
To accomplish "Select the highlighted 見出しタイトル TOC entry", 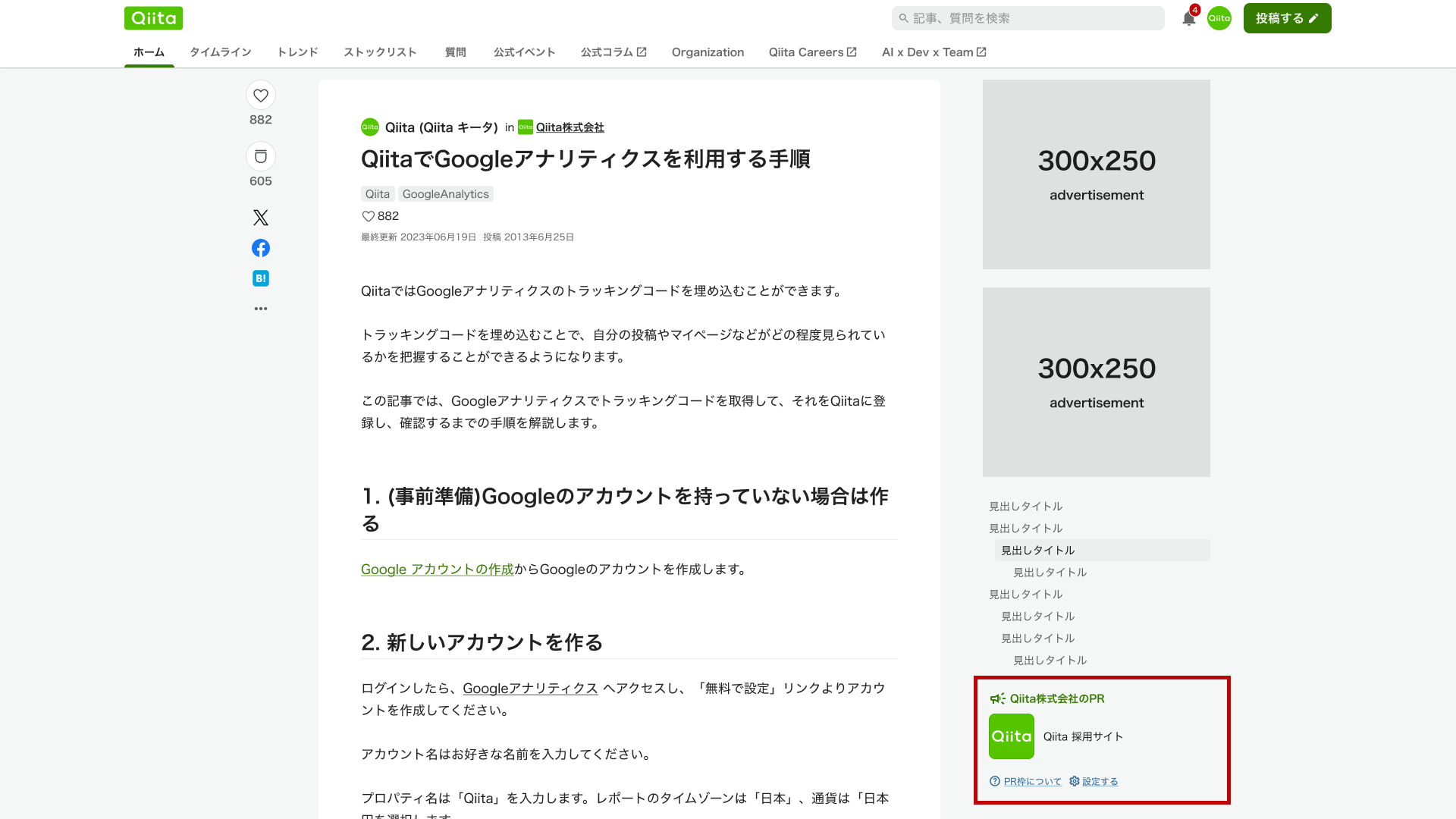I will (1103, 551).
